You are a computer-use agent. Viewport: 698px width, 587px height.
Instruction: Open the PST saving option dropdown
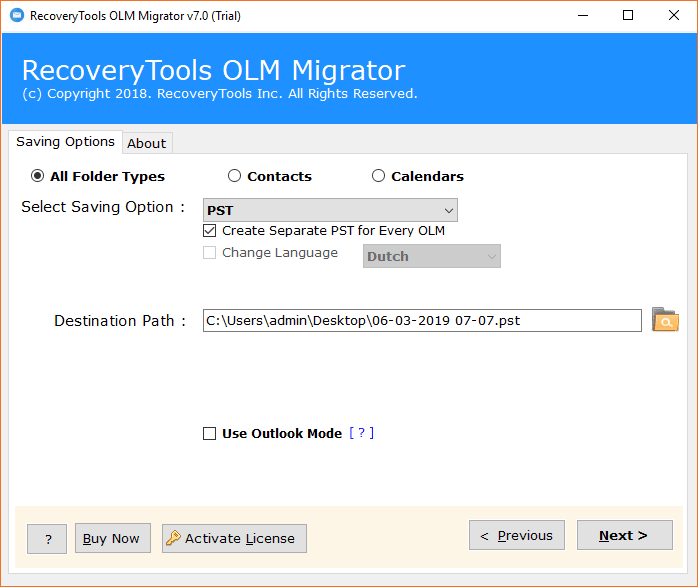click(x=330, y=210)
